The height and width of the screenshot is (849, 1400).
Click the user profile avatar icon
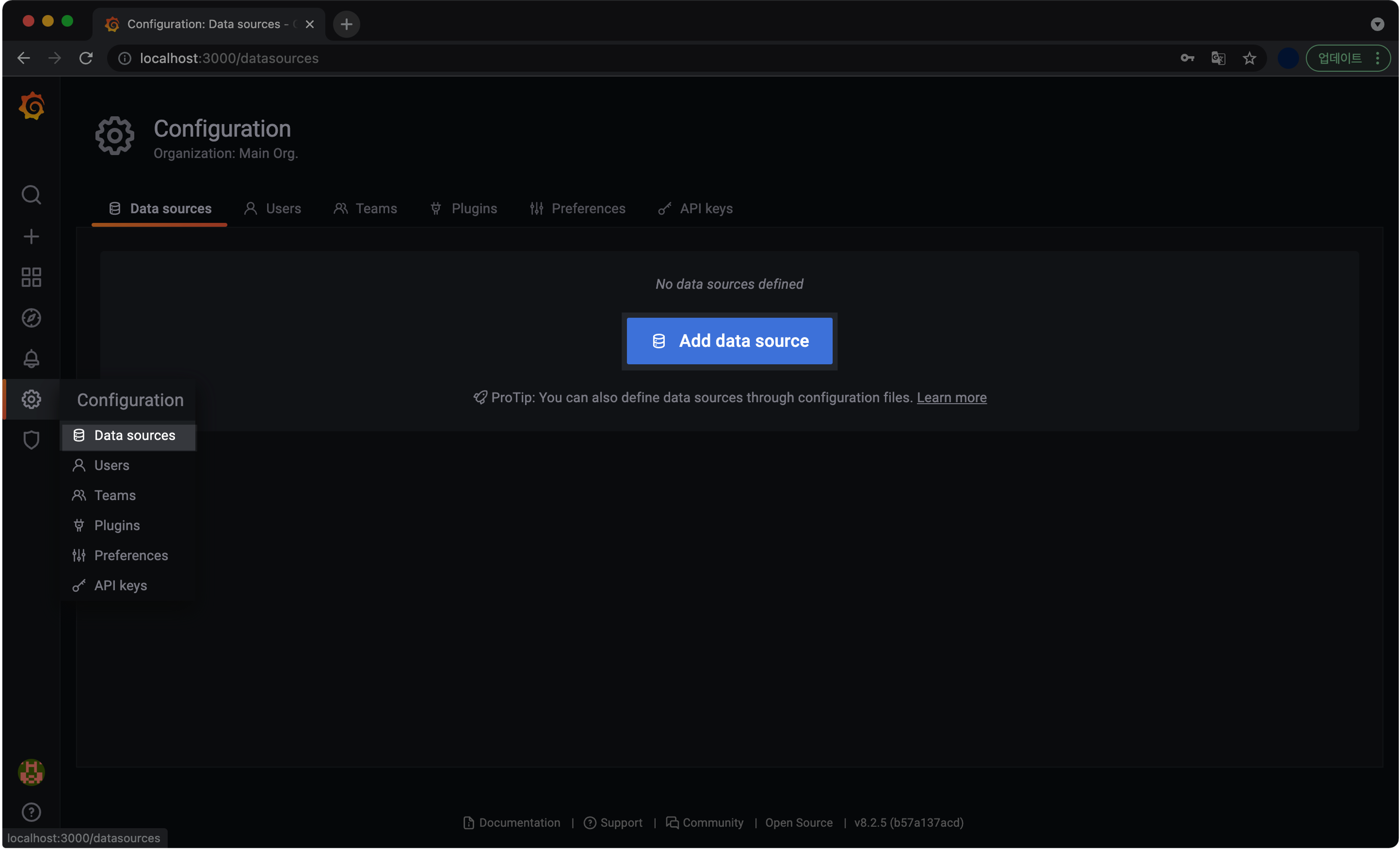(31, 771)
